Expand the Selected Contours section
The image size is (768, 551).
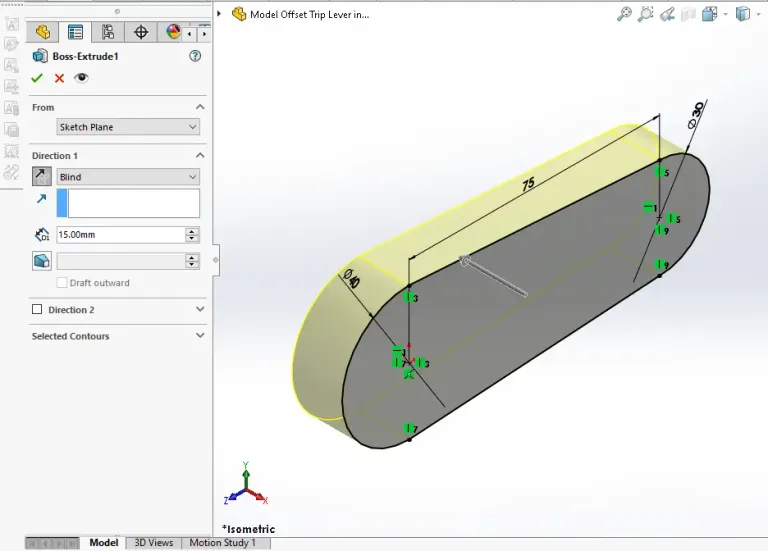coord(199,336)
